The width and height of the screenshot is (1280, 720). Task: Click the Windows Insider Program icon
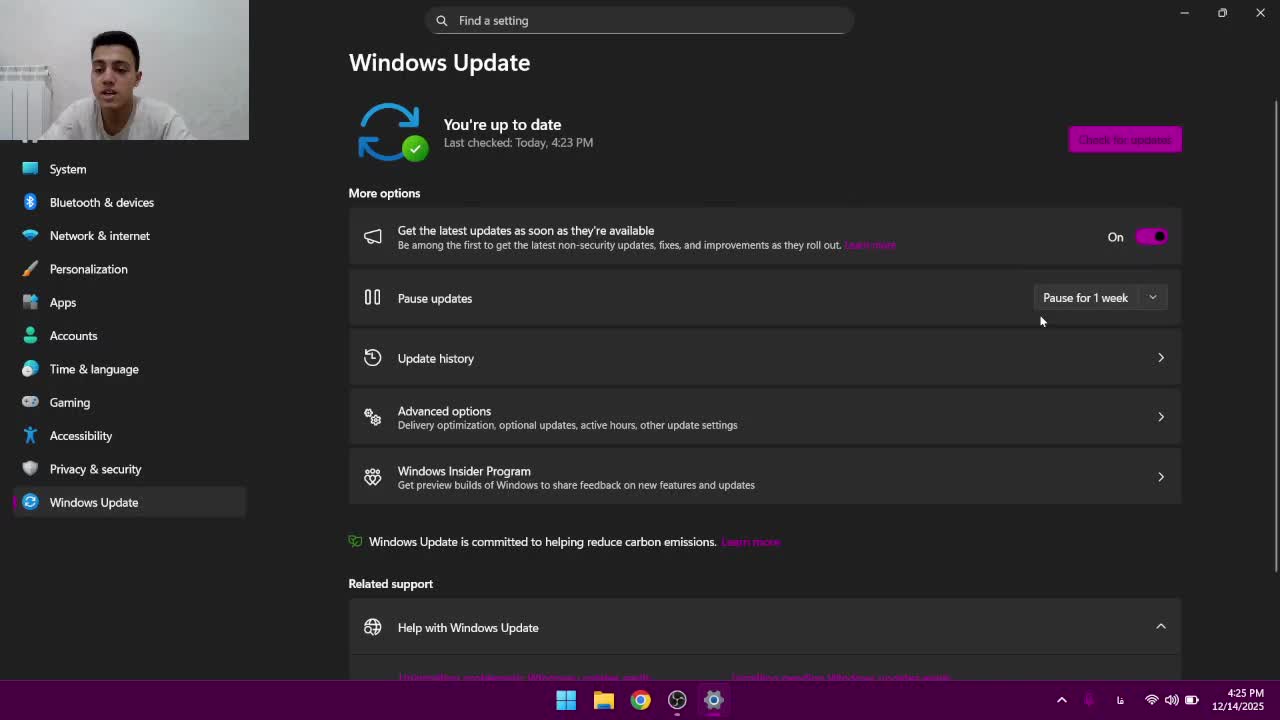(x=372, y=477)
